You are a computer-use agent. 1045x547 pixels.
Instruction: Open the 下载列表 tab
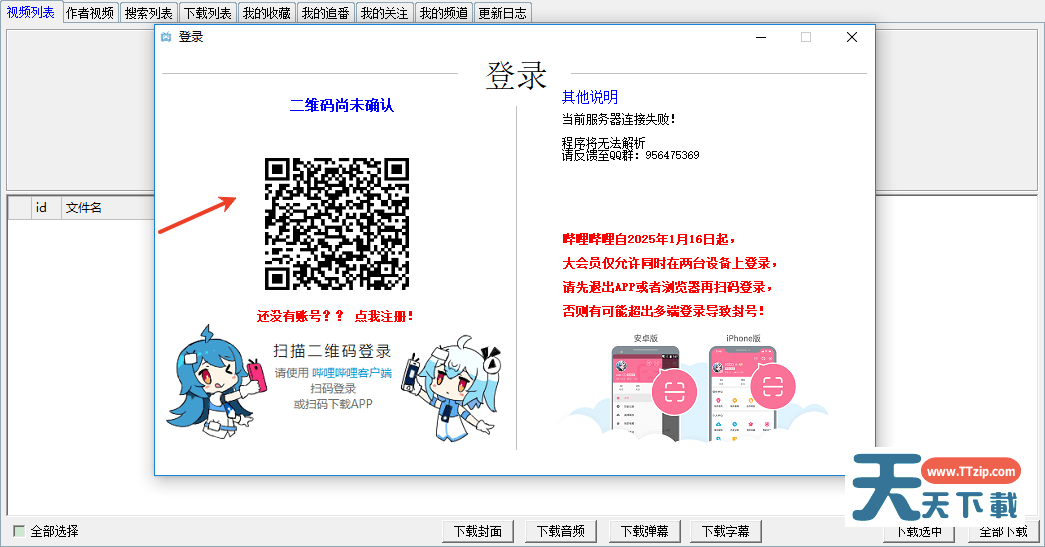208,13
